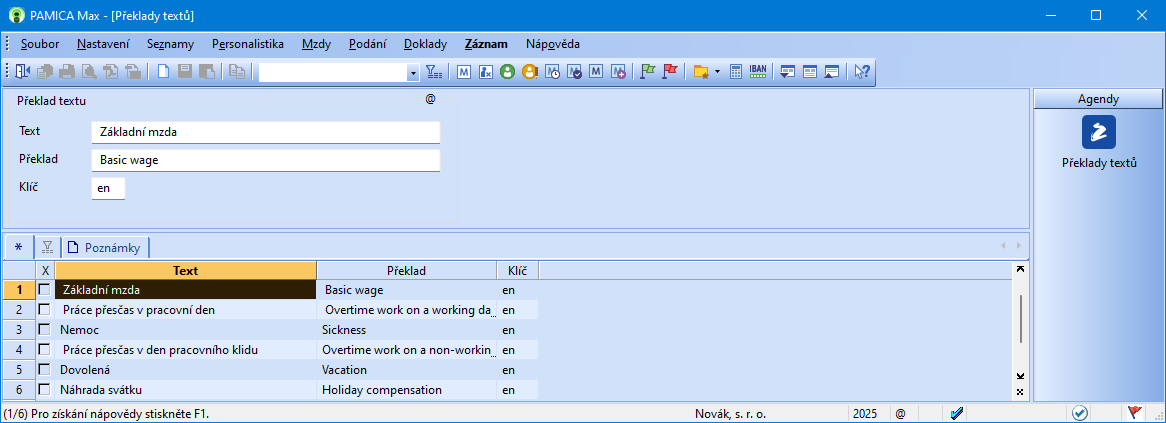1166x423 pixels.
Task: Expand the favorites folder dropdown arrow
Action: point(717,73)
